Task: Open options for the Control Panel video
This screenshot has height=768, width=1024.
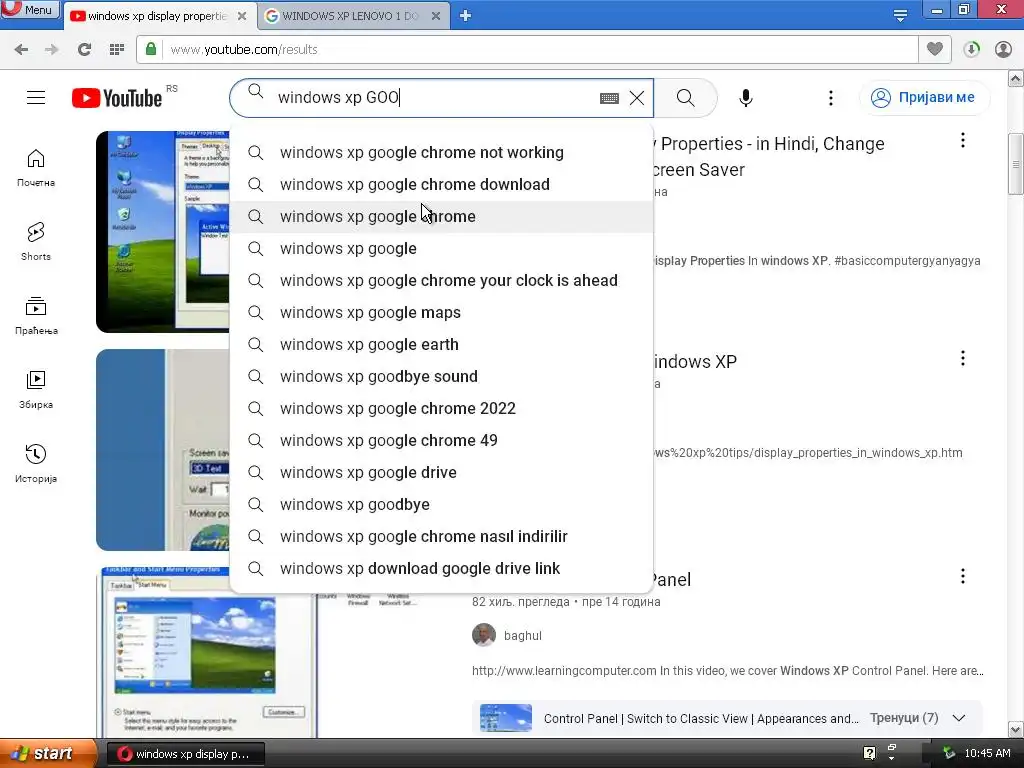Action: coord(963,576)
